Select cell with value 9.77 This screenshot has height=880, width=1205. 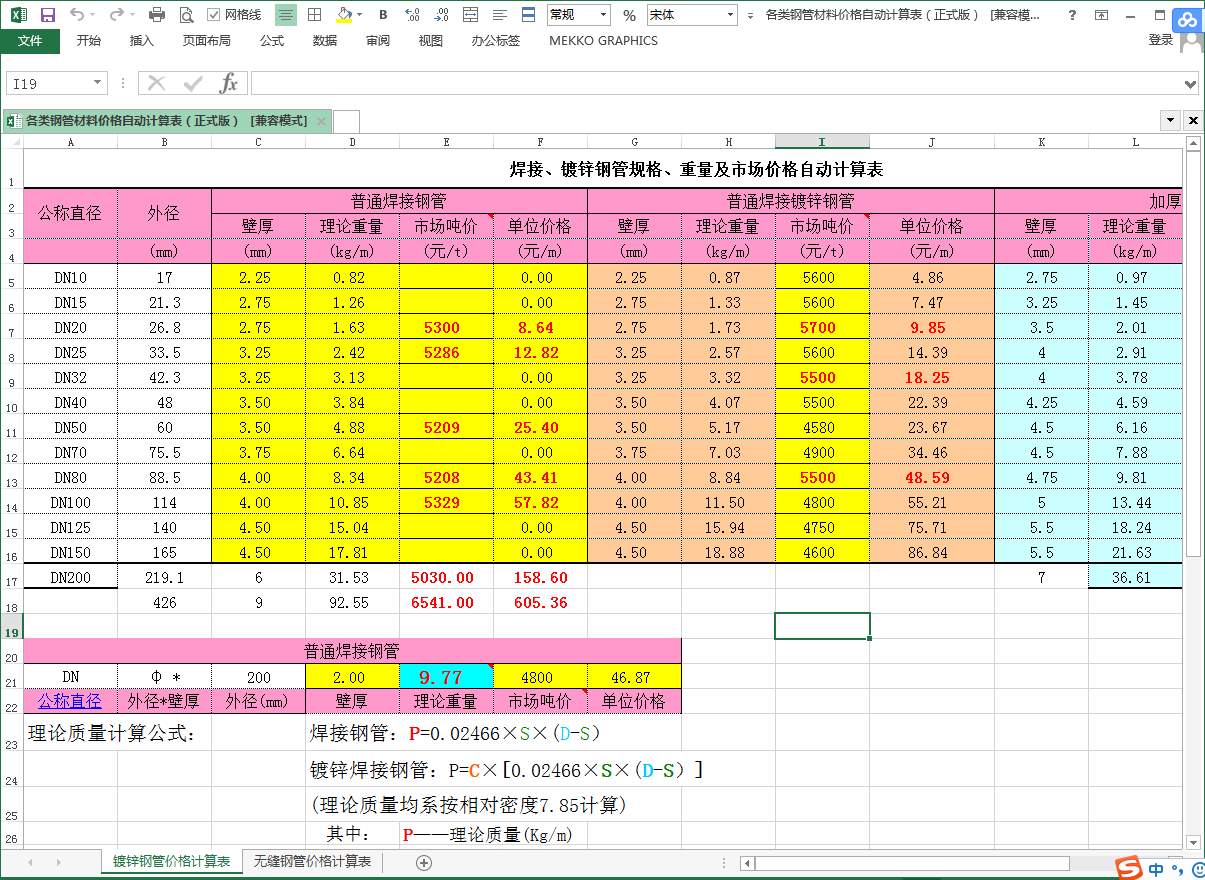click(446, 677)
